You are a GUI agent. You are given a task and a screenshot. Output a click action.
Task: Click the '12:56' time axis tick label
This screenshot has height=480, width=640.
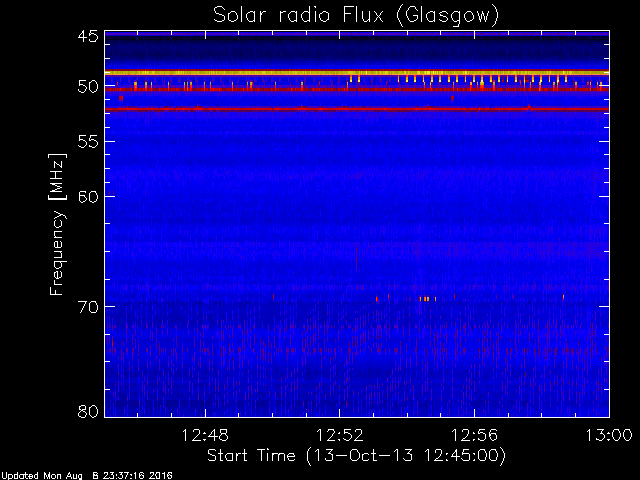tap(474, 435)
